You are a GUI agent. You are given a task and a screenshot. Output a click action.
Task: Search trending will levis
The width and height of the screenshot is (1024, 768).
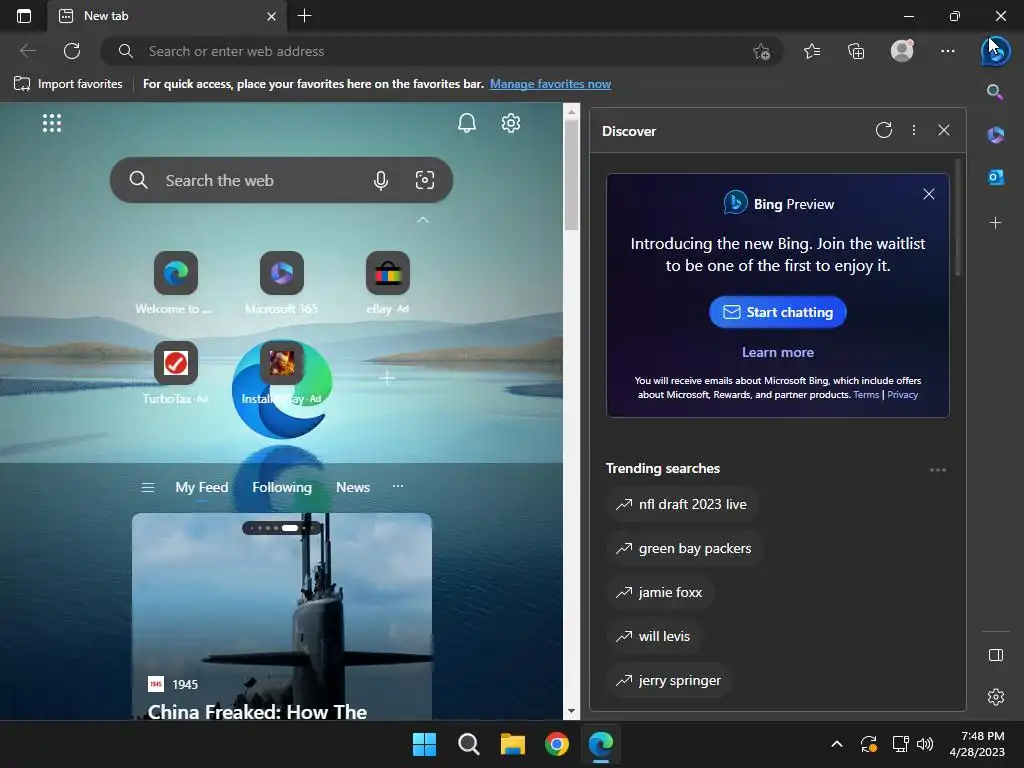[x=654, y=636]
